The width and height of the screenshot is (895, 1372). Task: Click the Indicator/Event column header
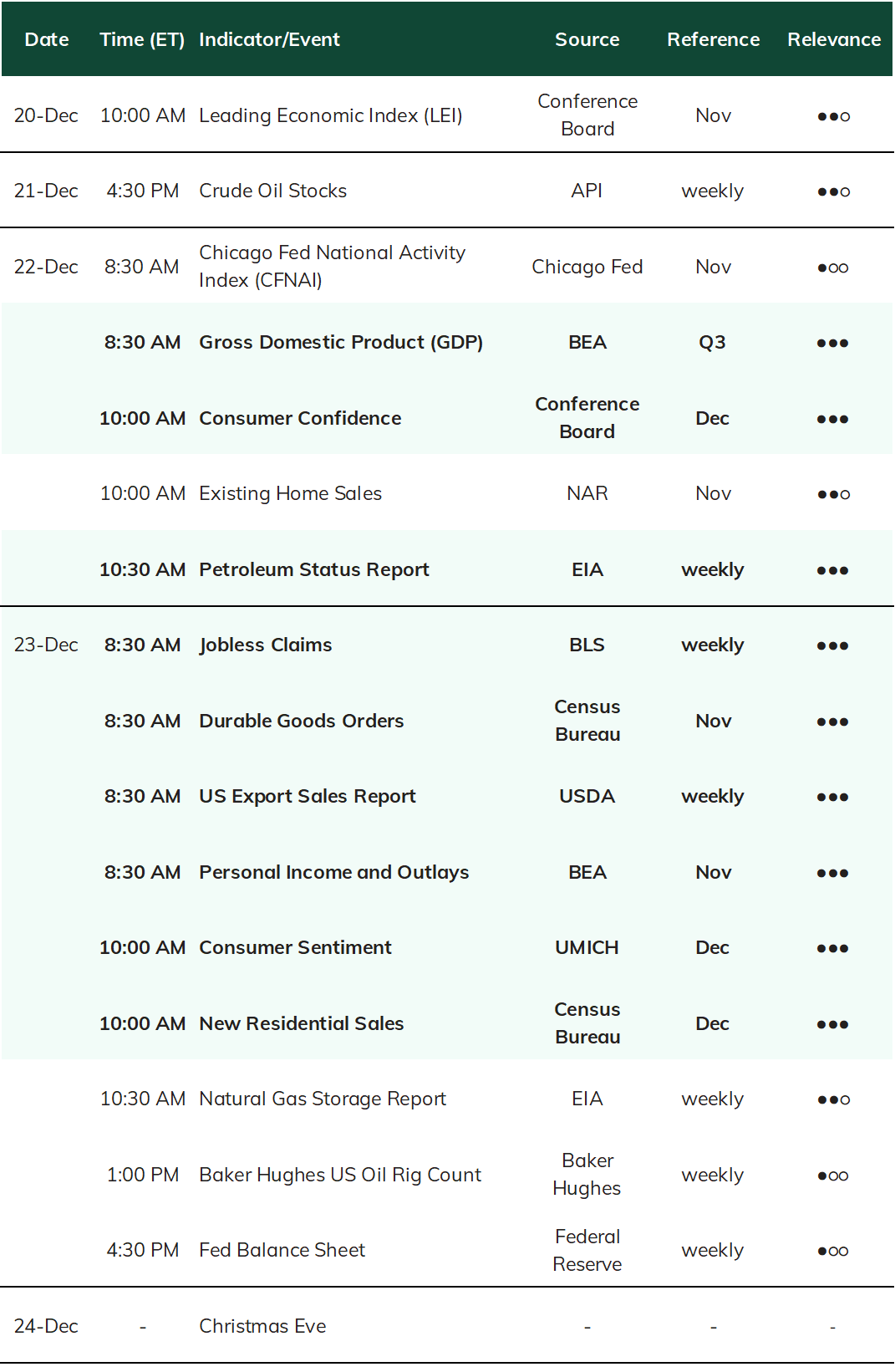tap(269, 39)
